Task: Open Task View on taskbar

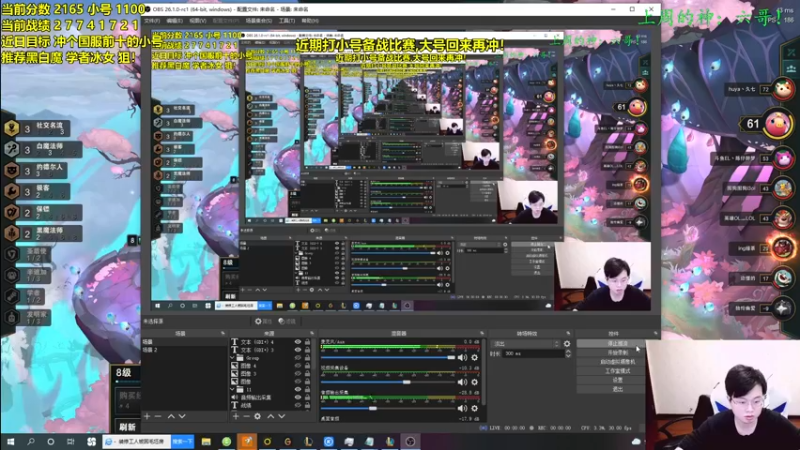Action: click(70, 441)
